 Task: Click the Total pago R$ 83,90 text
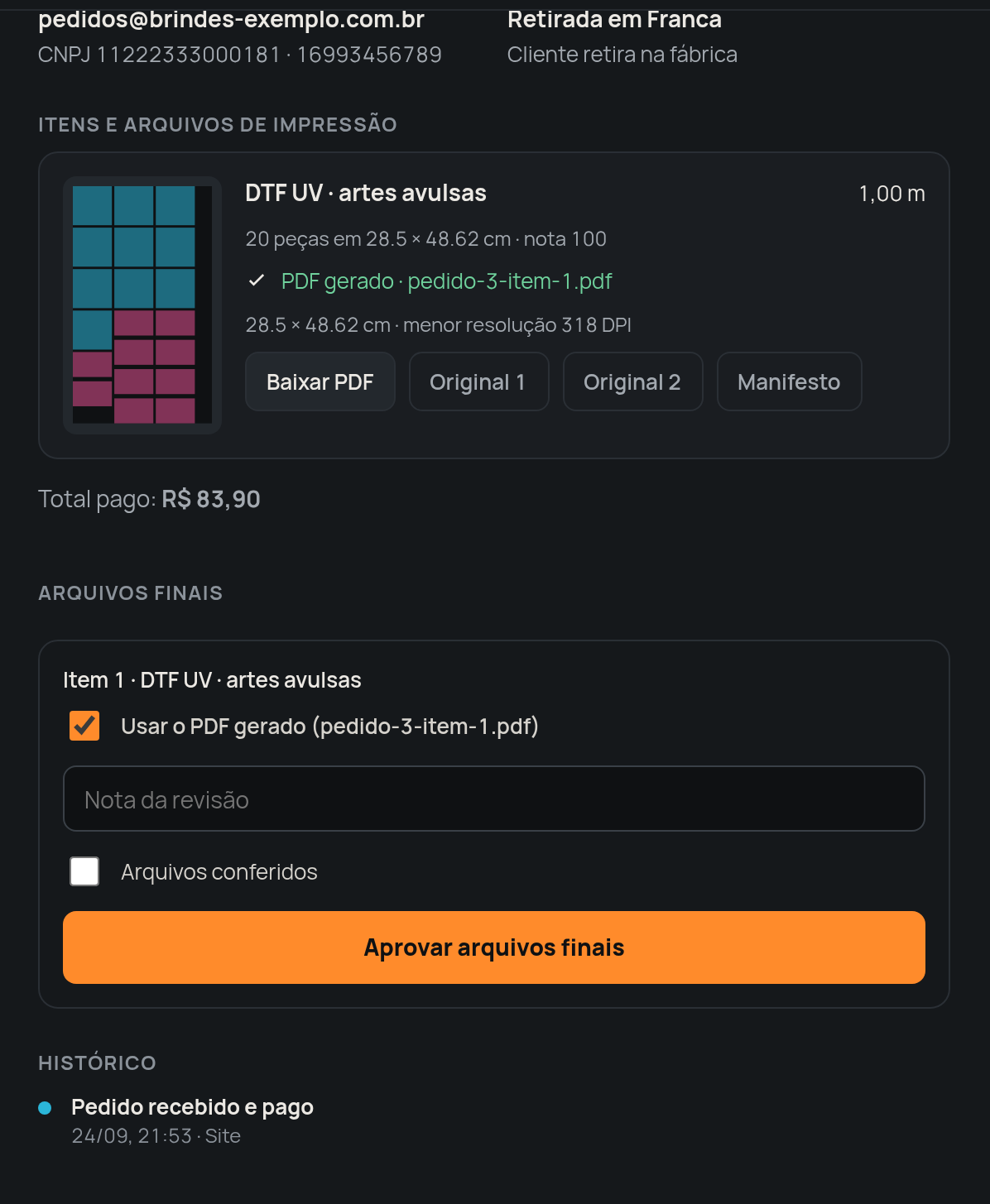coord(149,499)
